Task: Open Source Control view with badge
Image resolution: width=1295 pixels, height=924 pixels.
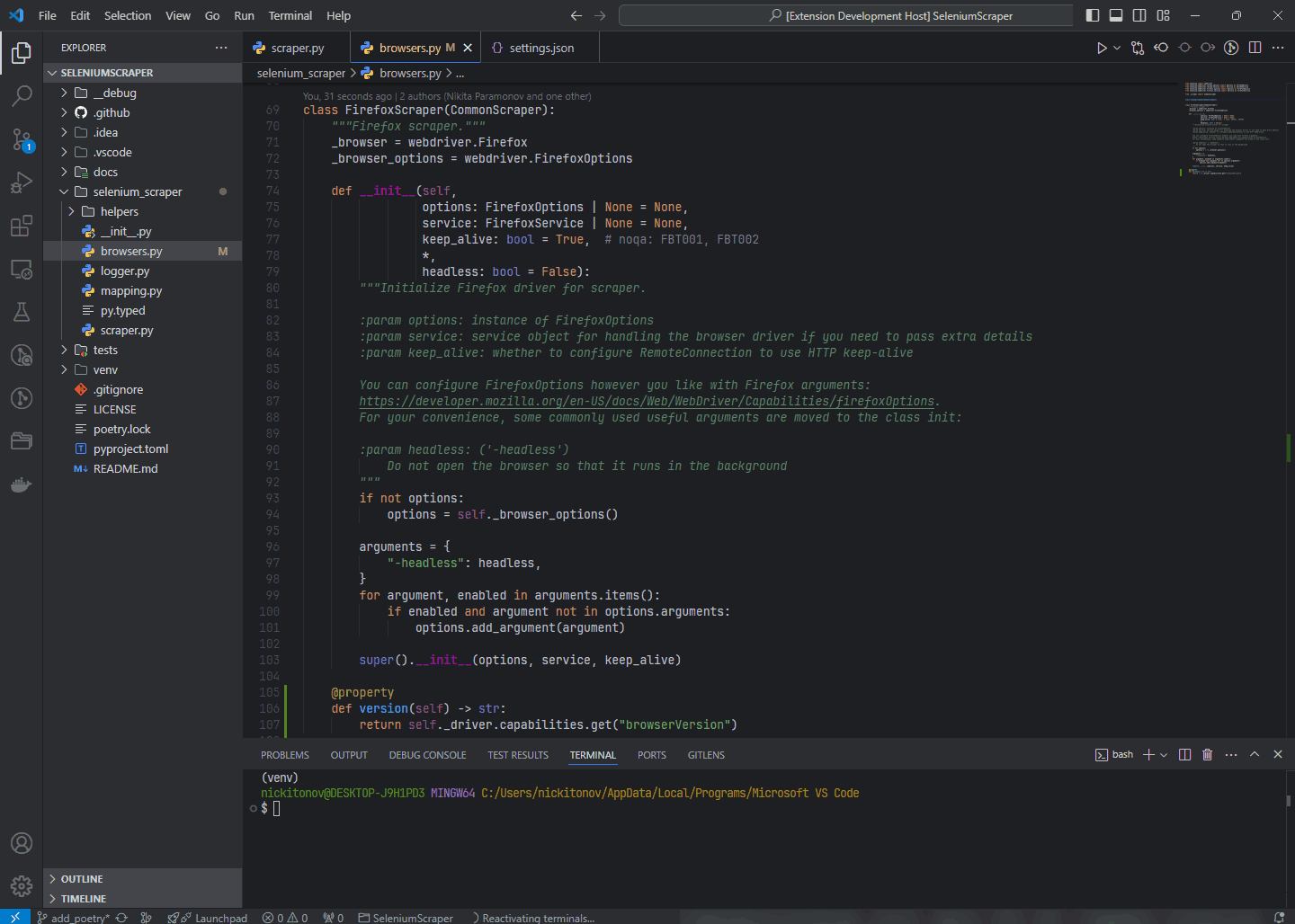Action: (22, 139)
